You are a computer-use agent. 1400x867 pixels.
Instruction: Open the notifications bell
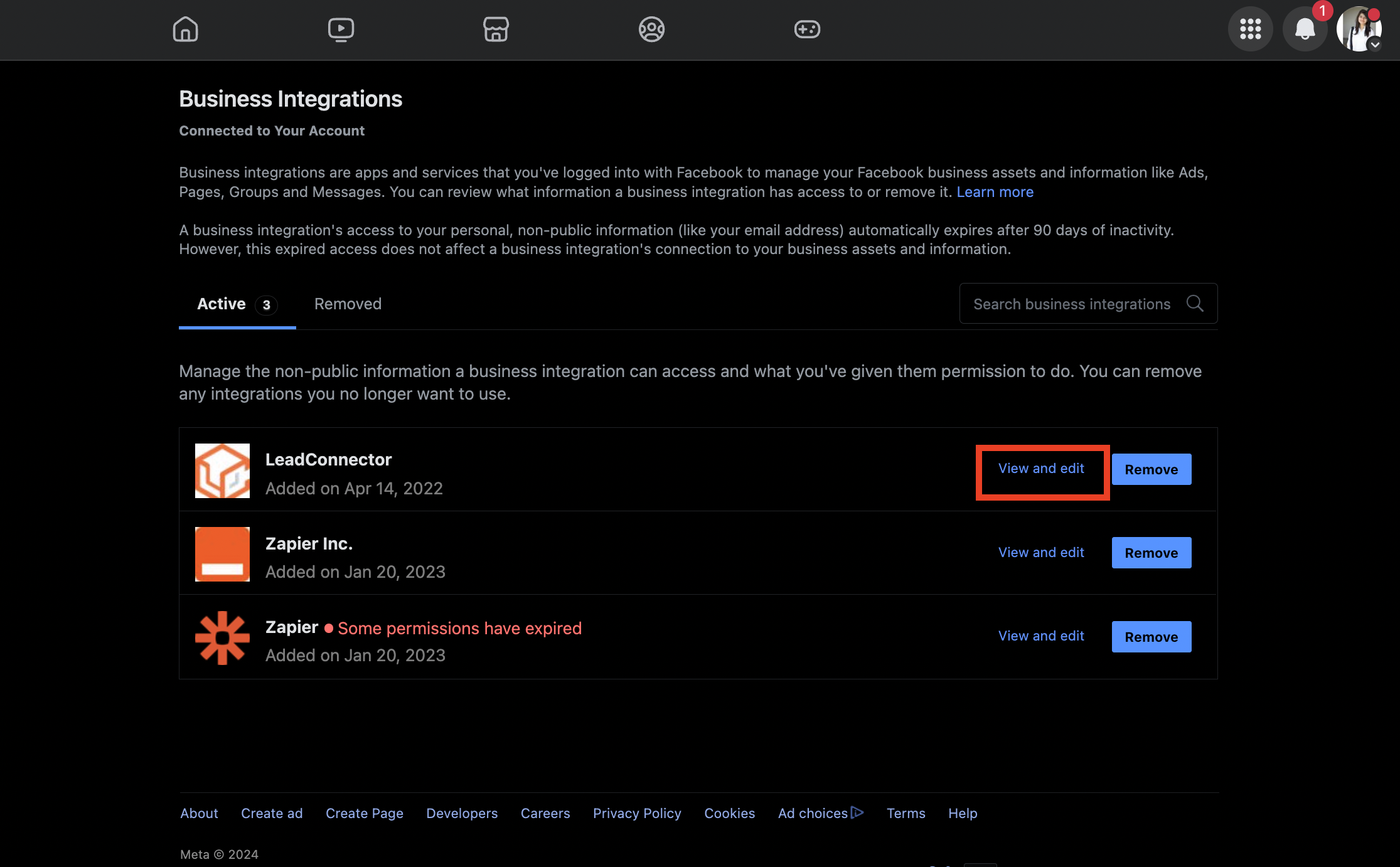pyautogui.click(x=1305, y=29)
